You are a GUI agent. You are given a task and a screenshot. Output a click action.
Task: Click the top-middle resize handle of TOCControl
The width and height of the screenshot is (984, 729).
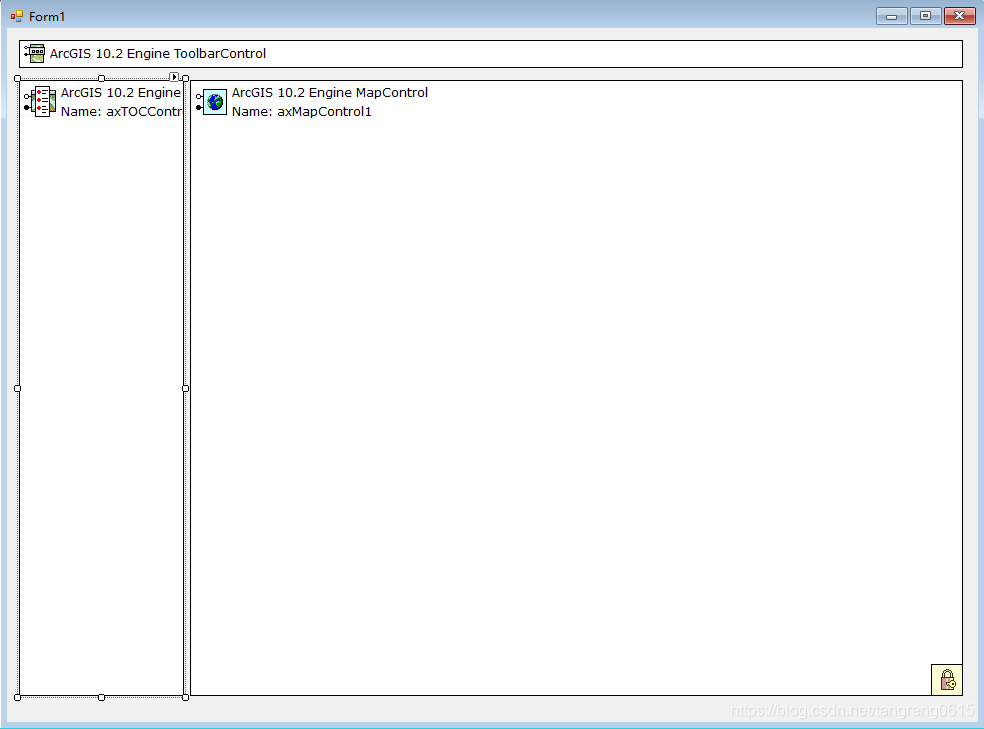[102, 78]
